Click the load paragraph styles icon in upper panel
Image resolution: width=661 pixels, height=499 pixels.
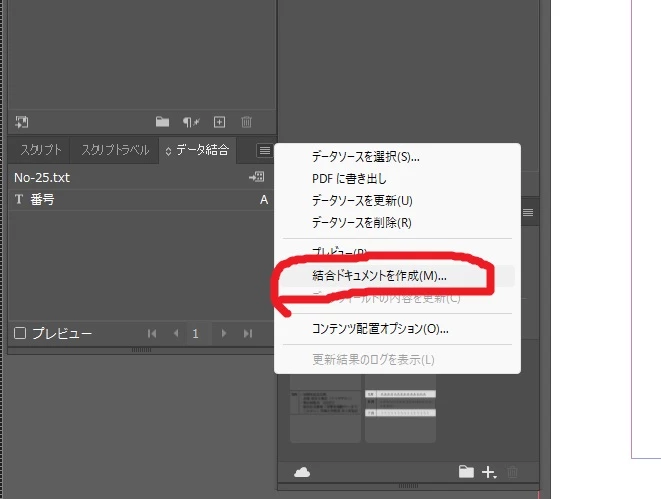(x=22, y=122)
